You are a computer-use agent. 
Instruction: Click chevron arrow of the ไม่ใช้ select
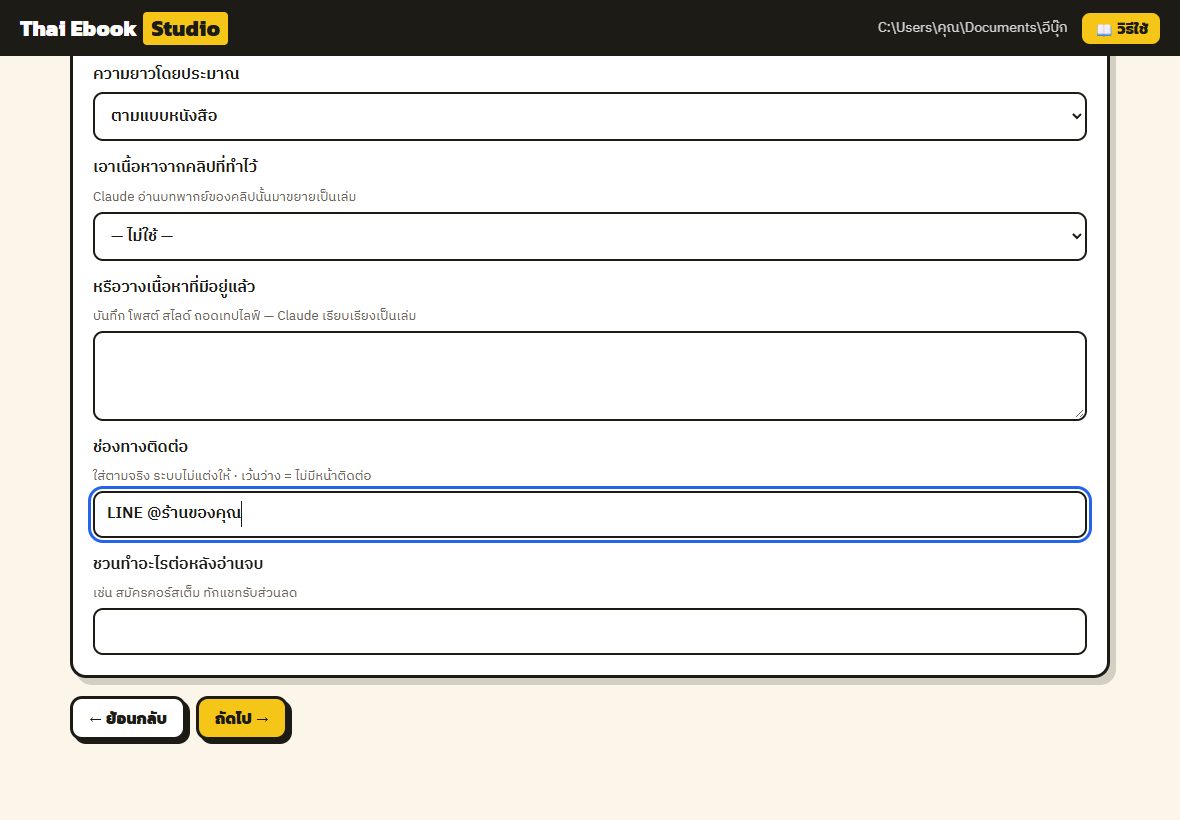[1076, 236]
